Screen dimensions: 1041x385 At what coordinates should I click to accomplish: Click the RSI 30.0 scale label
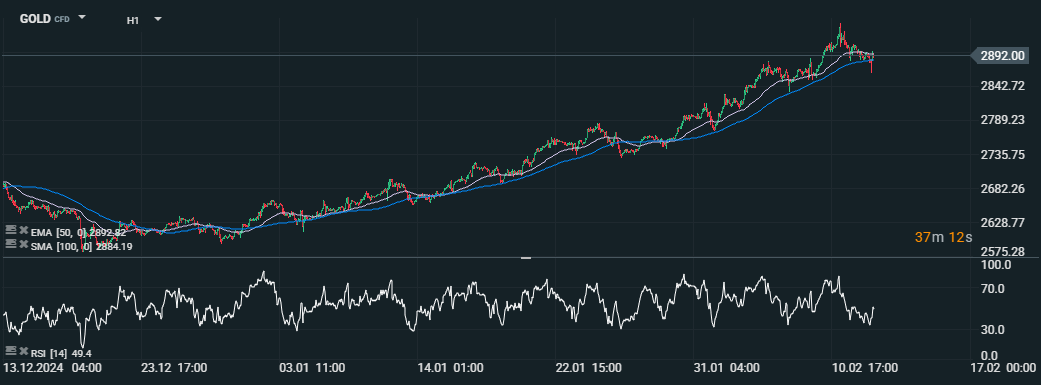click(992, 330)
